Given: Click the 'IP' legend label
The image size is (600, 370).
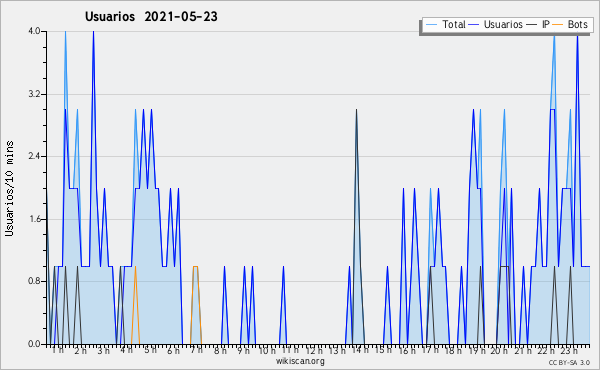Looking at the screenshot, I should (546, 24).
